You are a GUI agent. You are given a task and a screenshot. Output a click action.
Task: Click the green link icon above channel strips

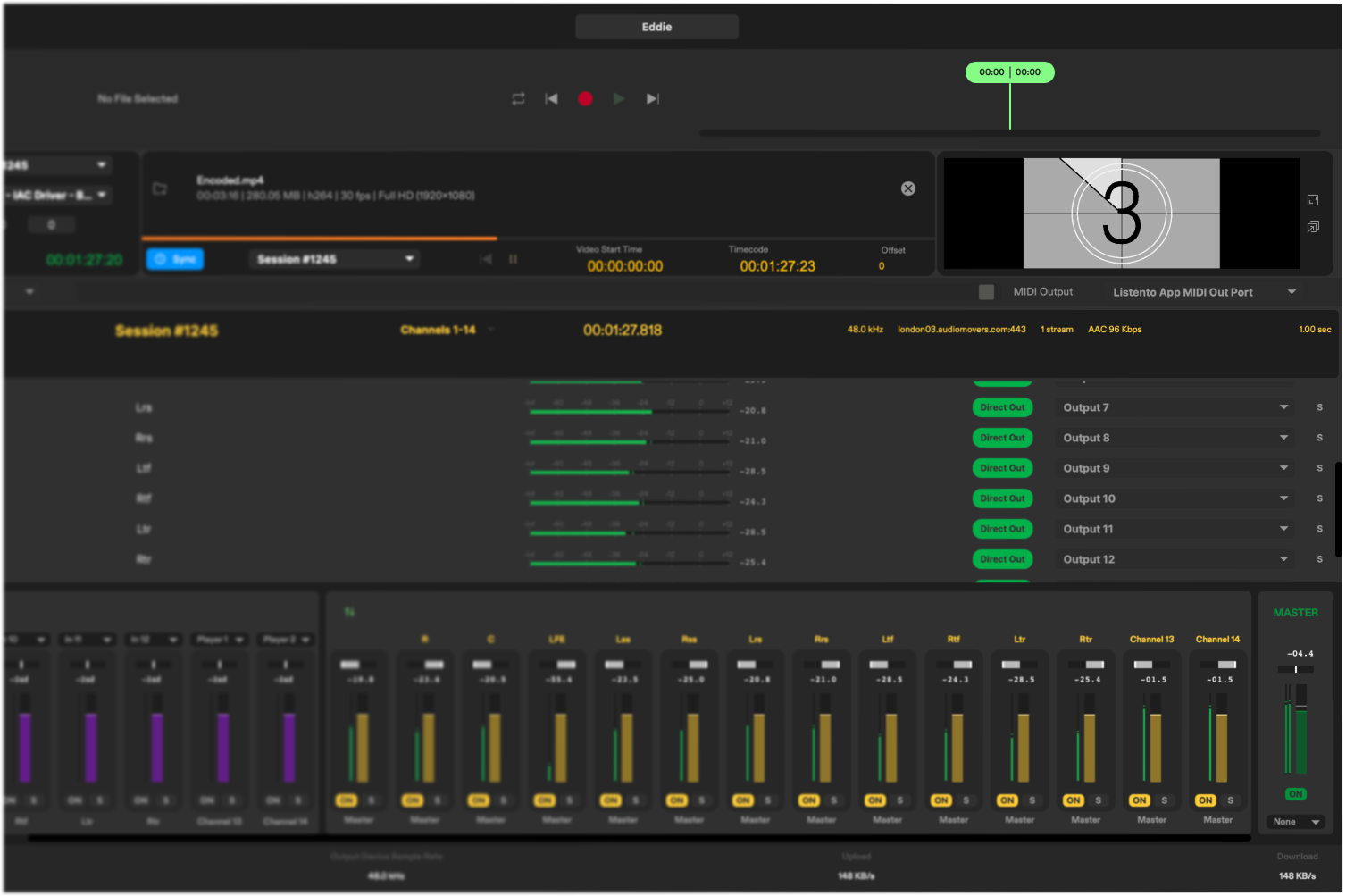point(349,613)
